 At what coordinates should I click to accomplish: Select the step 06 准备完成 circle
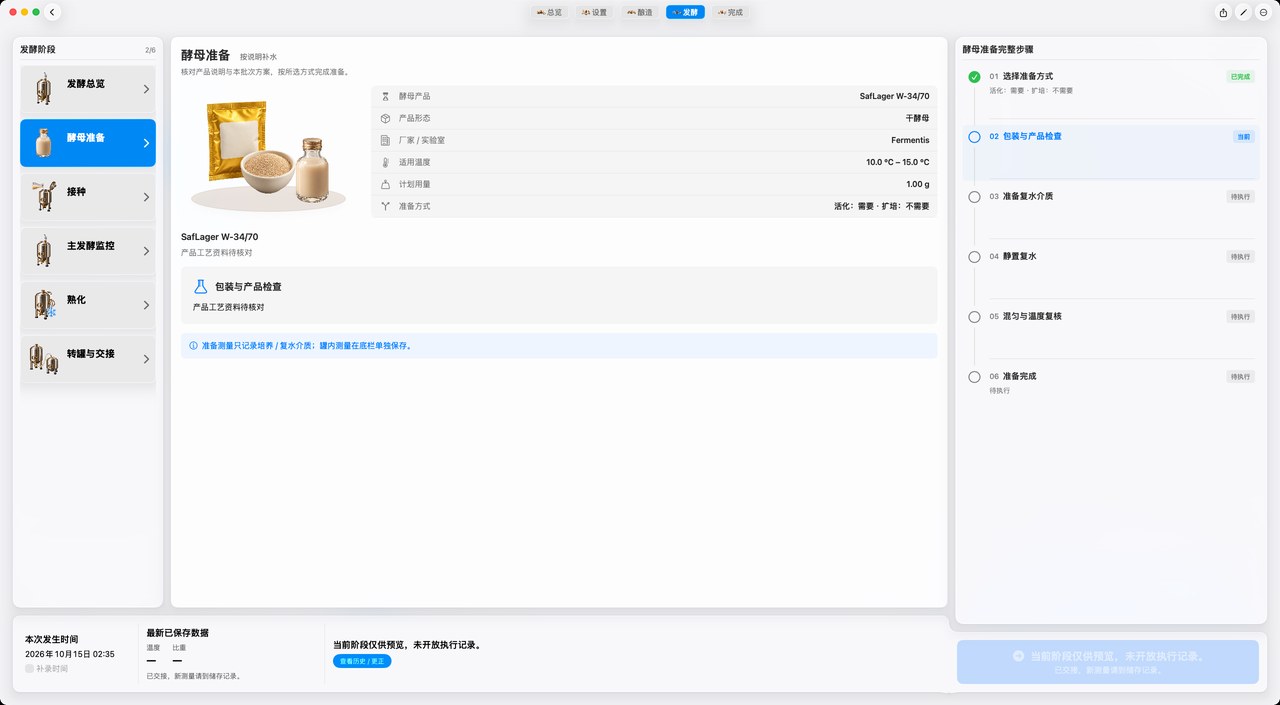[x=974, y=377]
